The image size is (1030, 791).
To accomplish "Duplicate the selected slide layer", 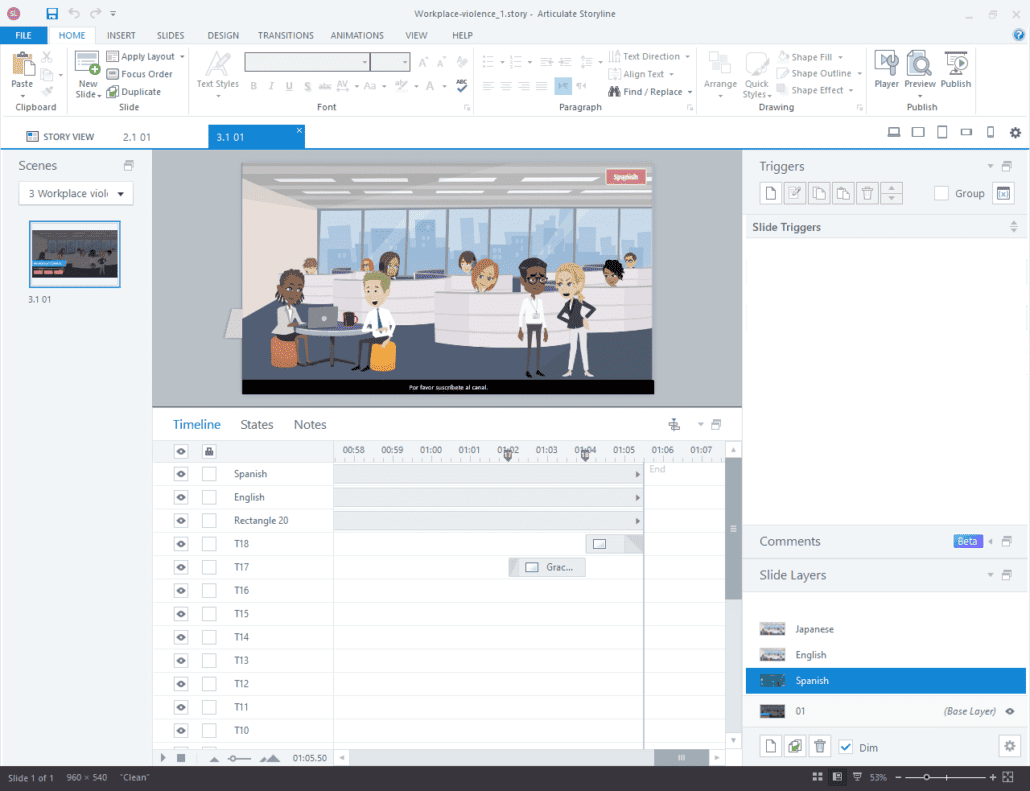I will (795, 746).
